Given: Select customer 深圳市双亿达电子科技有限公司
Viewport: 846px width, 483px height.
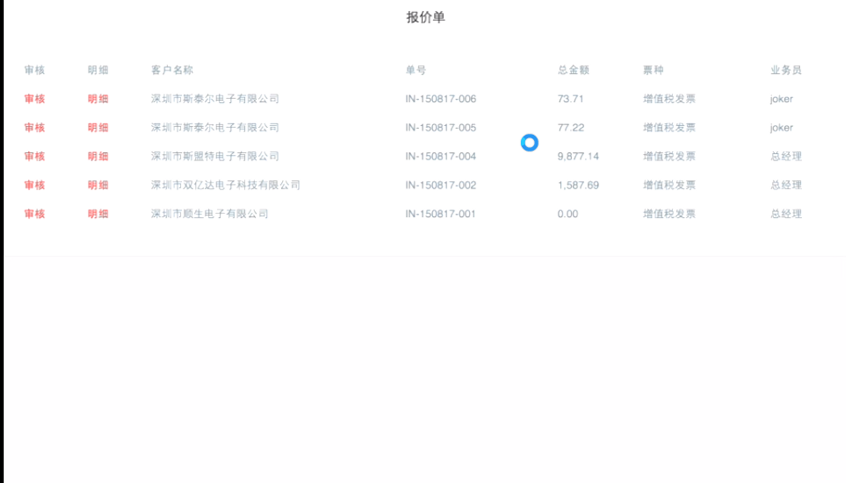Looking at the screenshot, I should tap(226, 185).
